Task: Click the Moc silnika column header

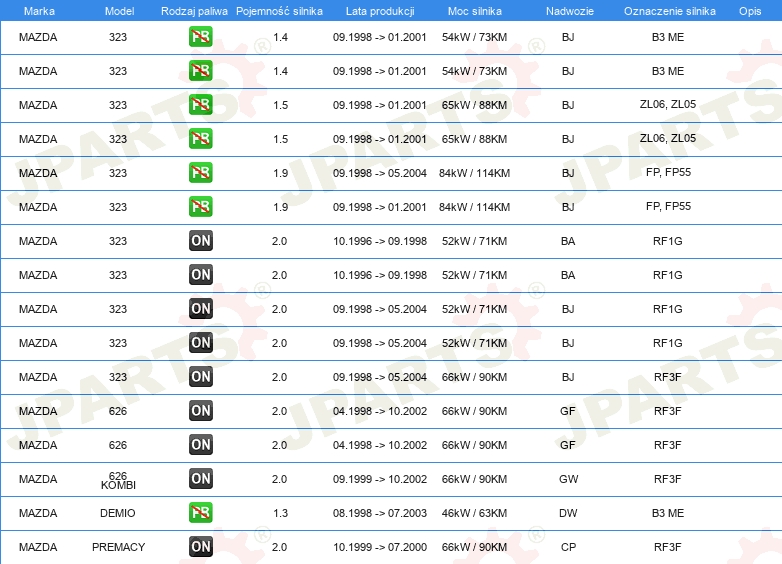Action: click(475, 11)
